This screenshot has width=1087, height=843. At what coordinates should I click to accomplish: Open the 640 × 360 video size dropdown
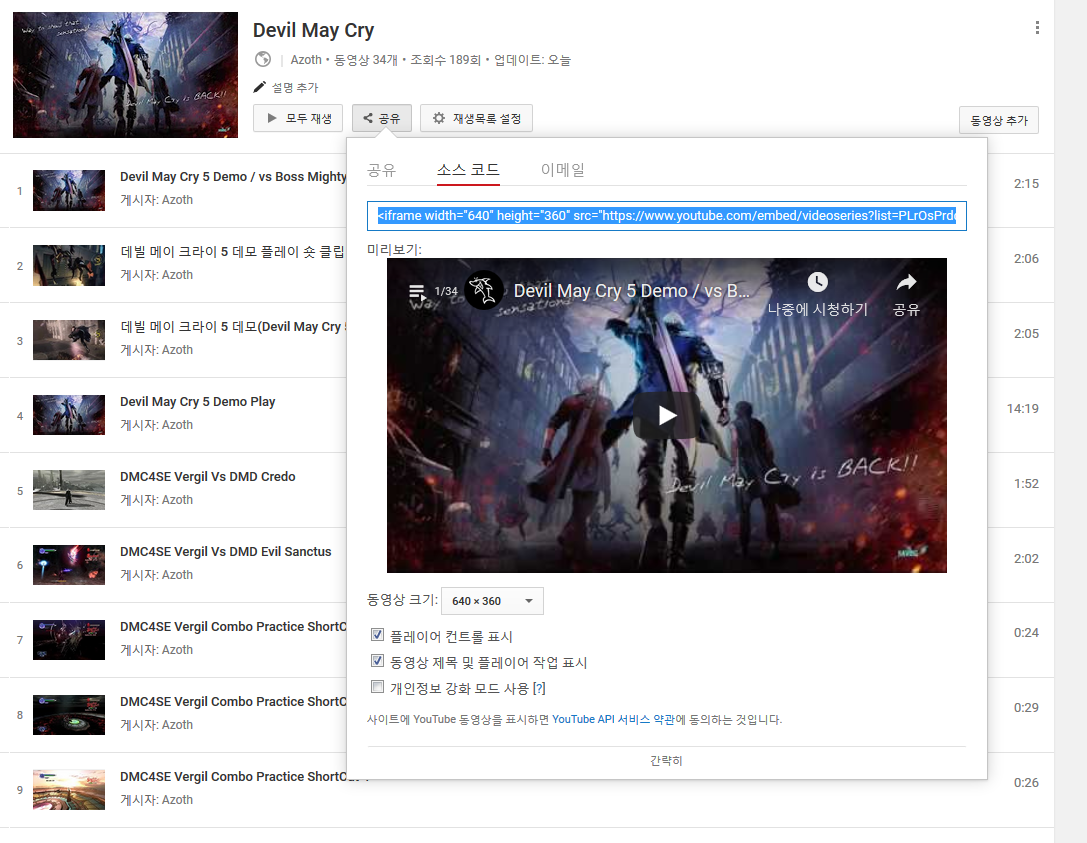click(492, 601)
